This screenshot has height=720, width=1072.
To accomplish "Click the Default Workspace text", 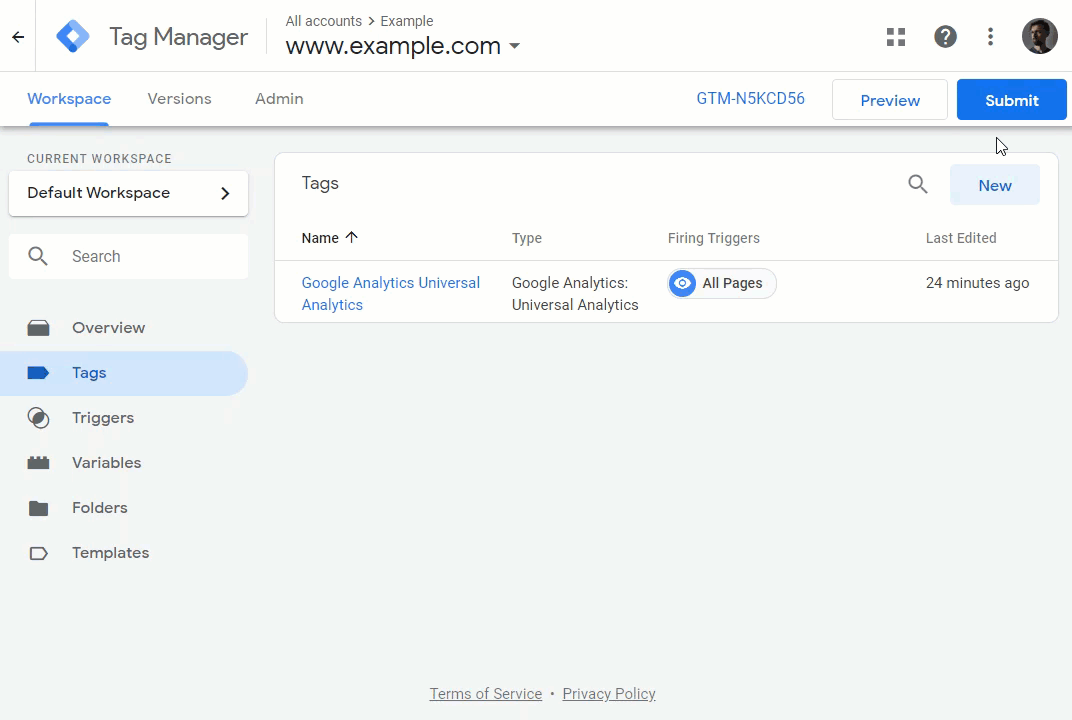I will pos(98,193).
